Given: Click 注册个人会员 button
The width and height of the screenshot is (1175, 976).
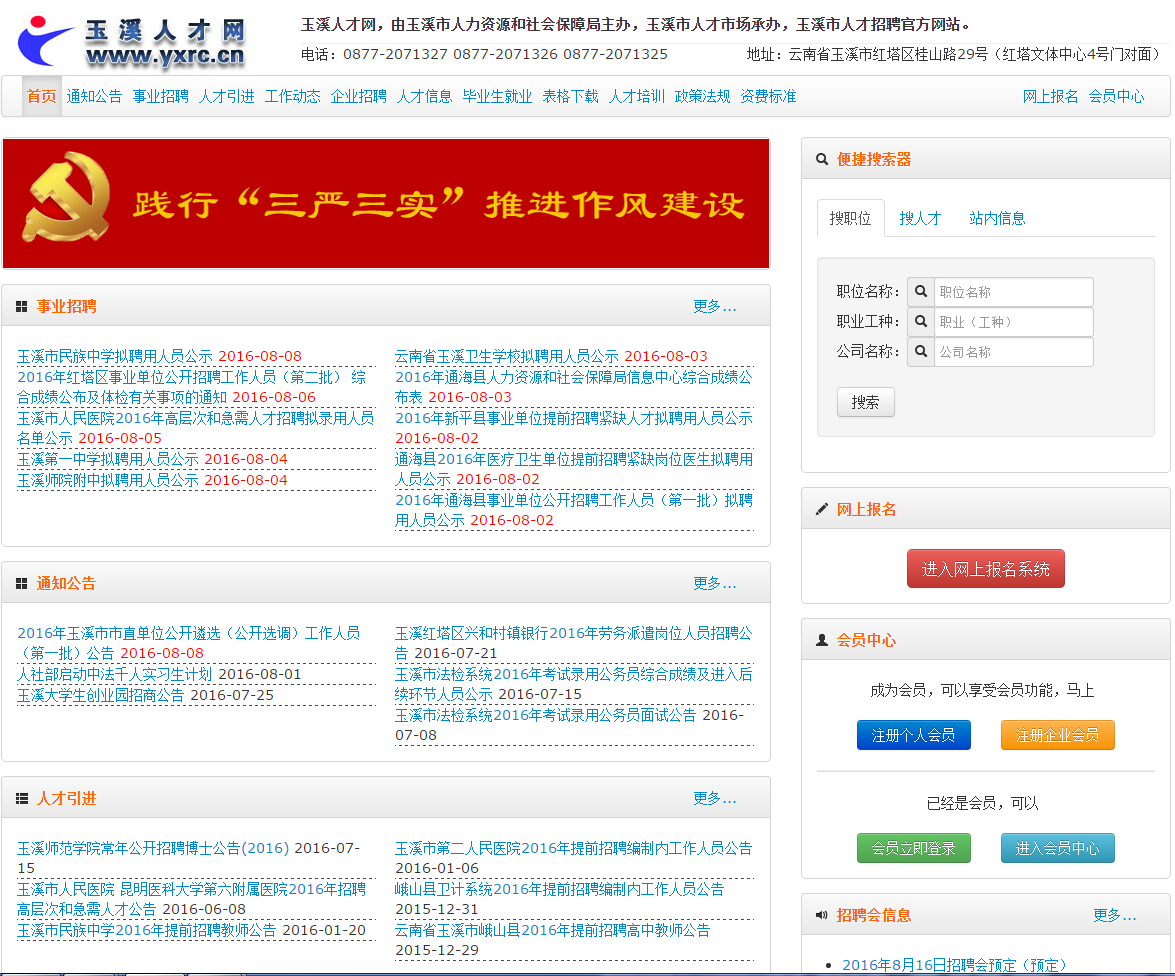Looking at the screenshot, I should (x=913, y=735).
